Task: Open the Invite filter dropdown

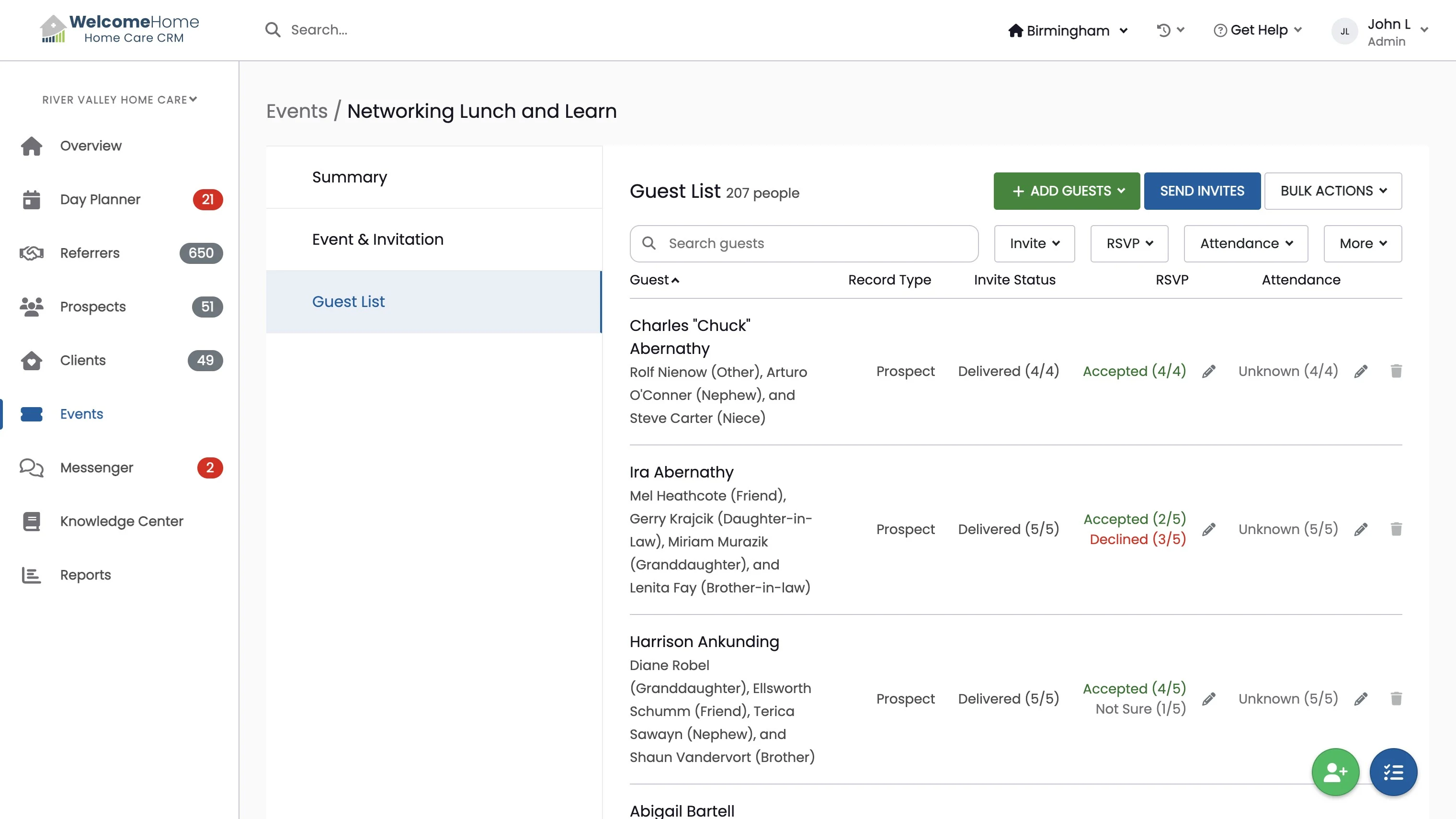Action: [x=1034, y=244]
